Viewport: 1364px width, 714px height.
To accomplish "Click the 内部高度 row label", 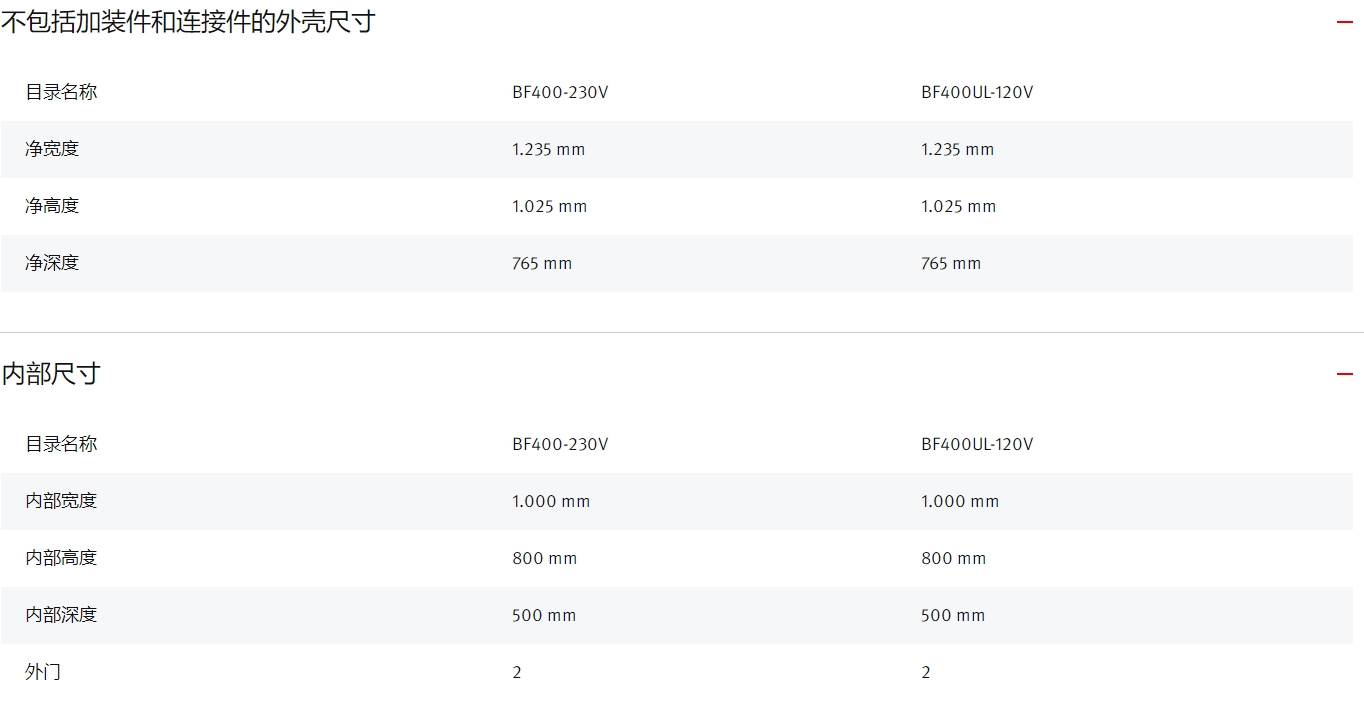I will [61, 558].
